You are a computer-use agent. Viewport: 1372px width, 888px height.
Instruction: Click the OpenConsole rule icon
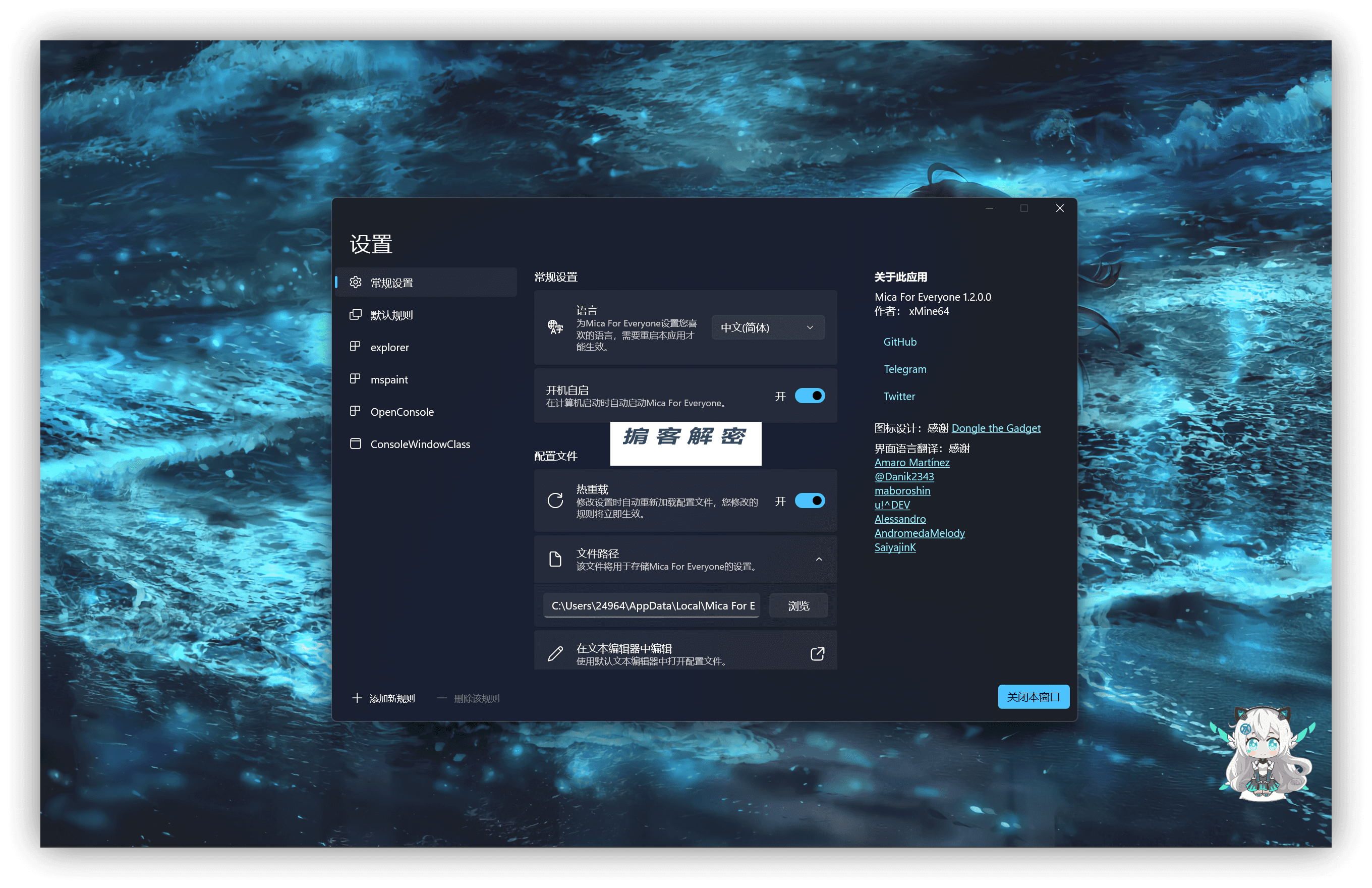[356, 411]
